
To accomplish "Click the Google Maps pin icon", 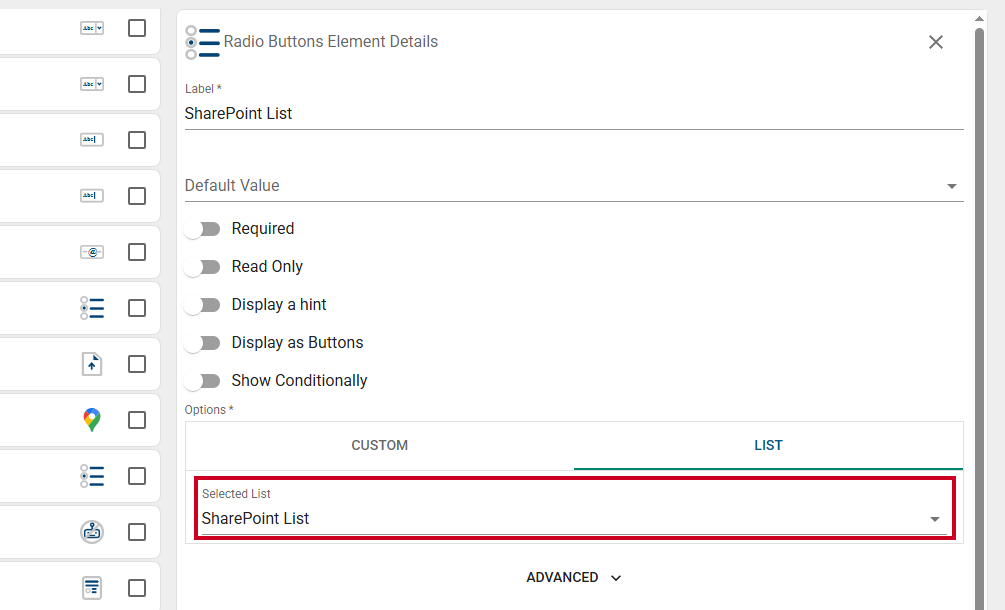I will (92, 420).
